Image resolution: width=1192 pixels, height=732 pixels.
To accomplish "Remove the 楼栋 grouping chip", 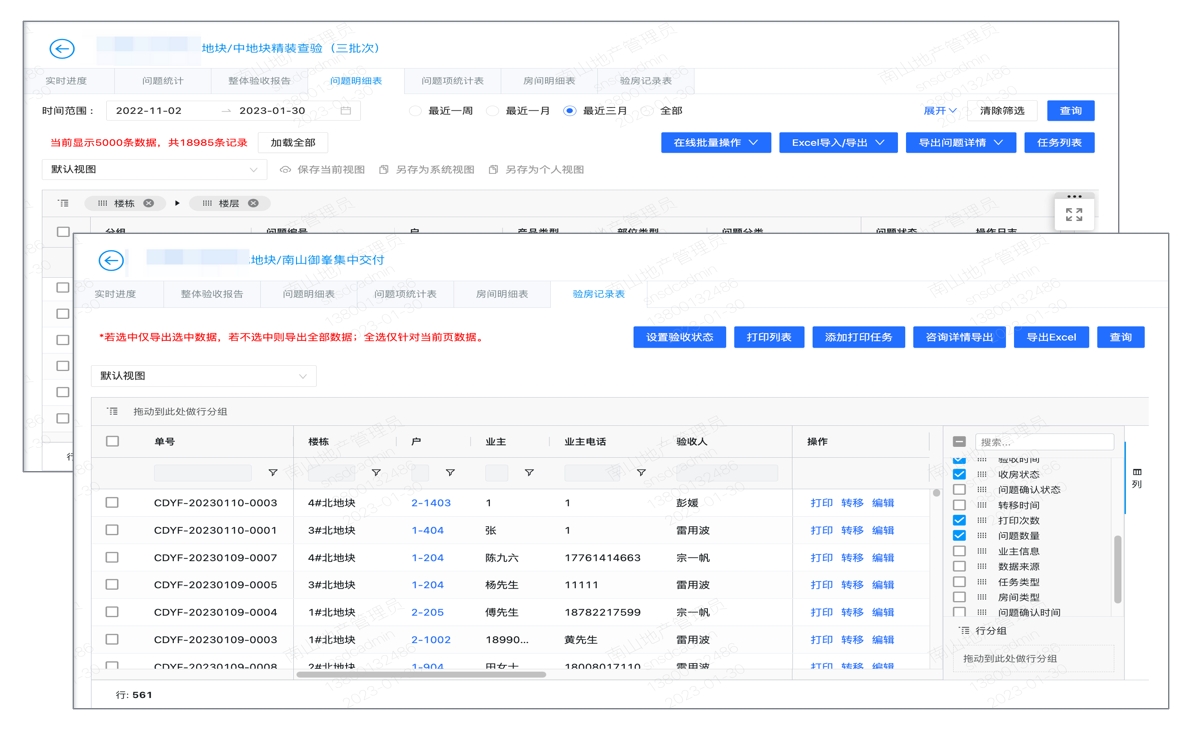I will [149, 203].
